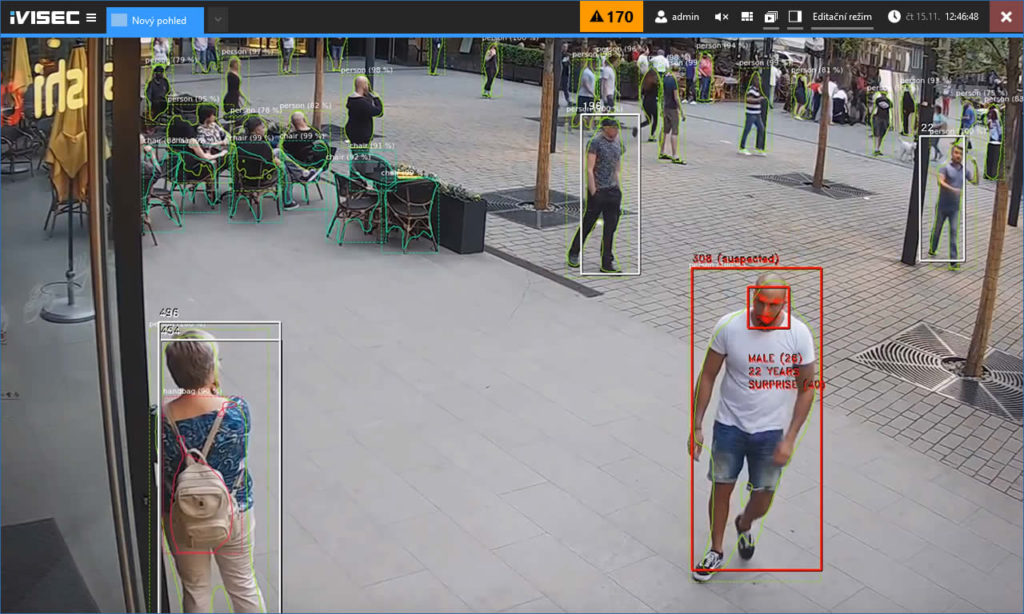This screenshot has height=614, width=1024.
Task: Close the IVISEC application window
Action: [1006, 17]
